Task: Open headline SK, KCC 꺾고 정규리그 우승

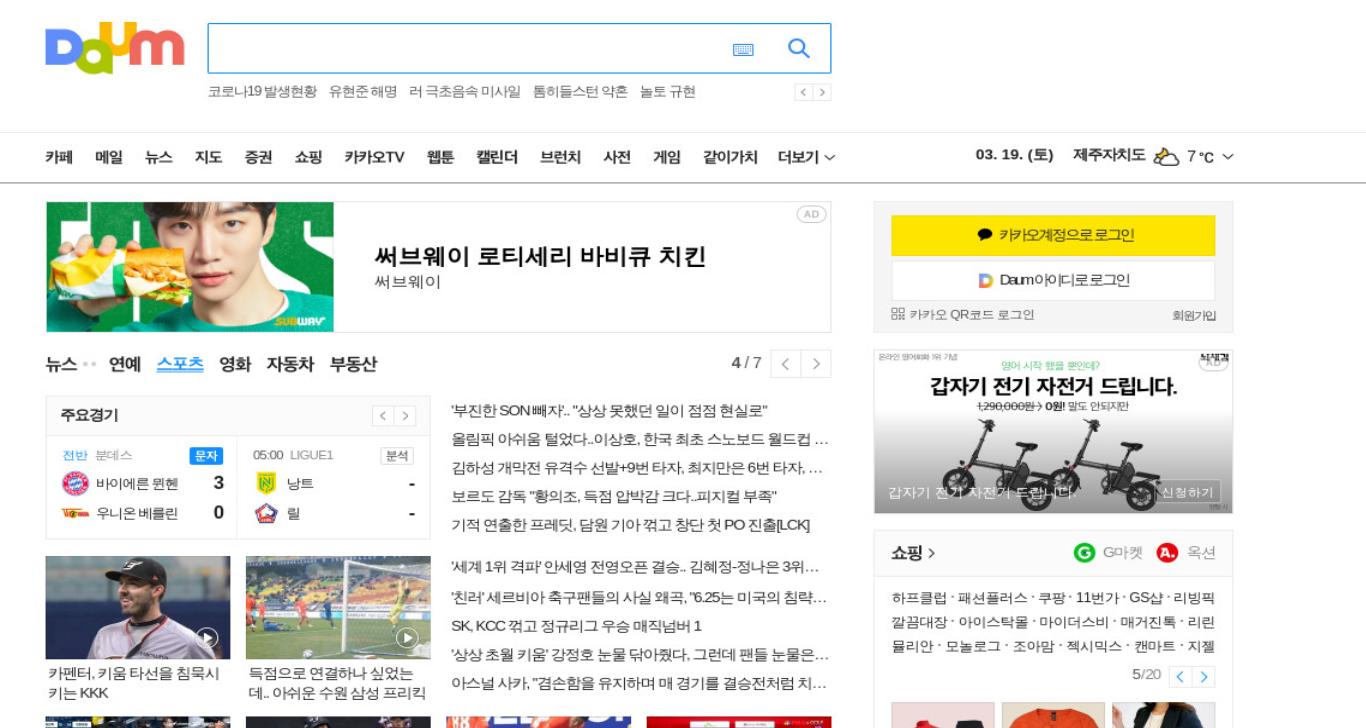Action: (576, 626)
